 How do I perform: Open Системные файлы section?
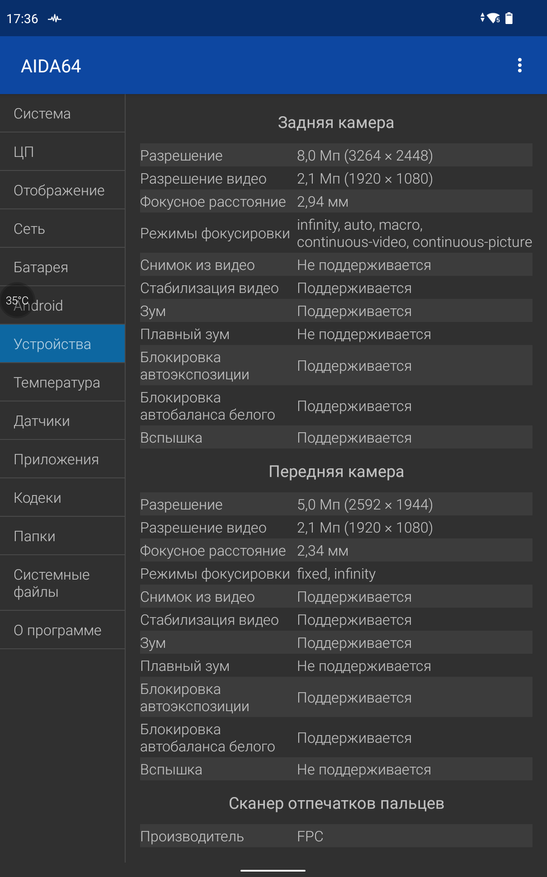pyautogui.click(x=62, y=583)
